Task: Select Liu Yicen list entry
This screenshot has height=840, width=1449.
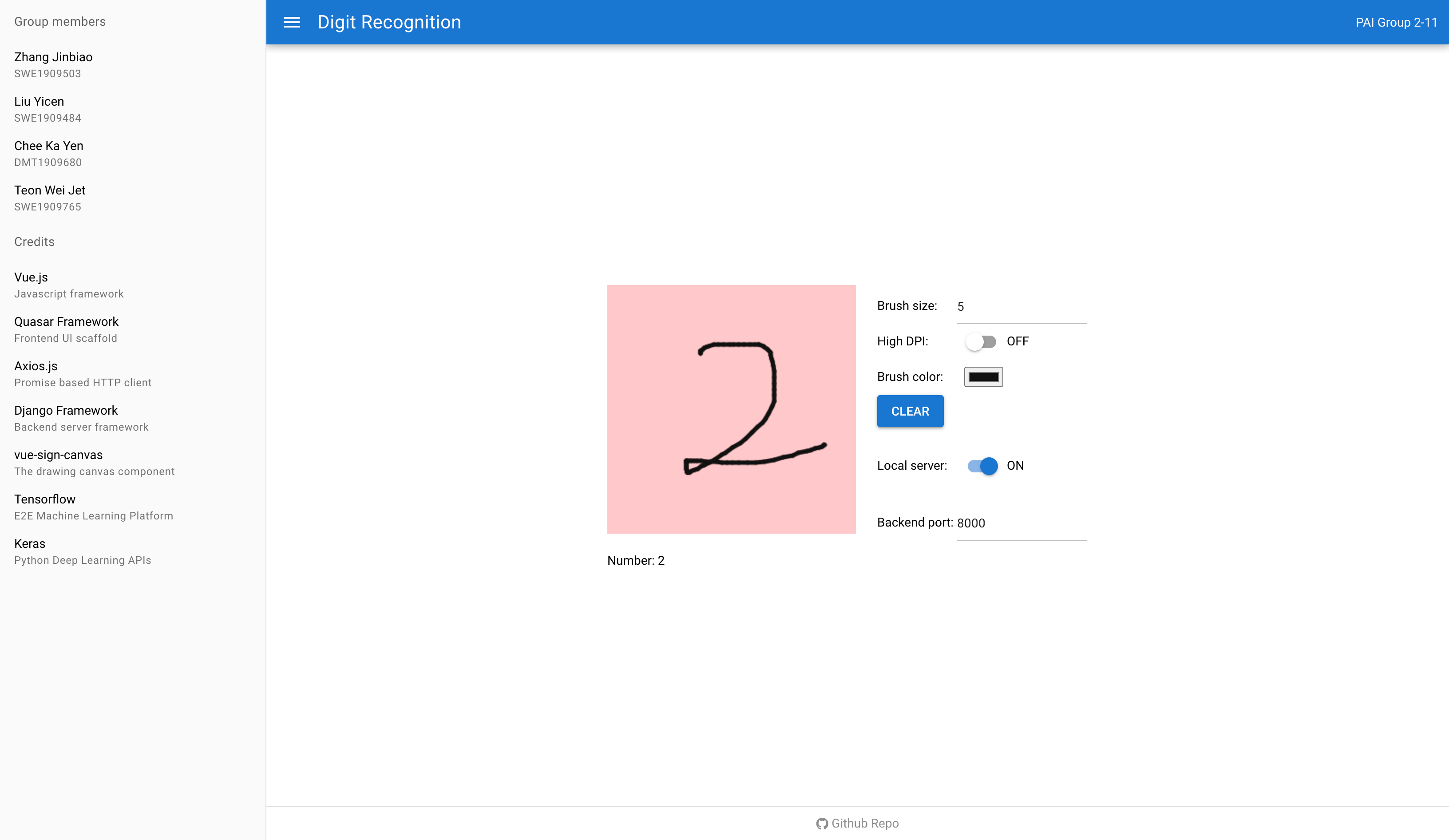Action: 39,109
